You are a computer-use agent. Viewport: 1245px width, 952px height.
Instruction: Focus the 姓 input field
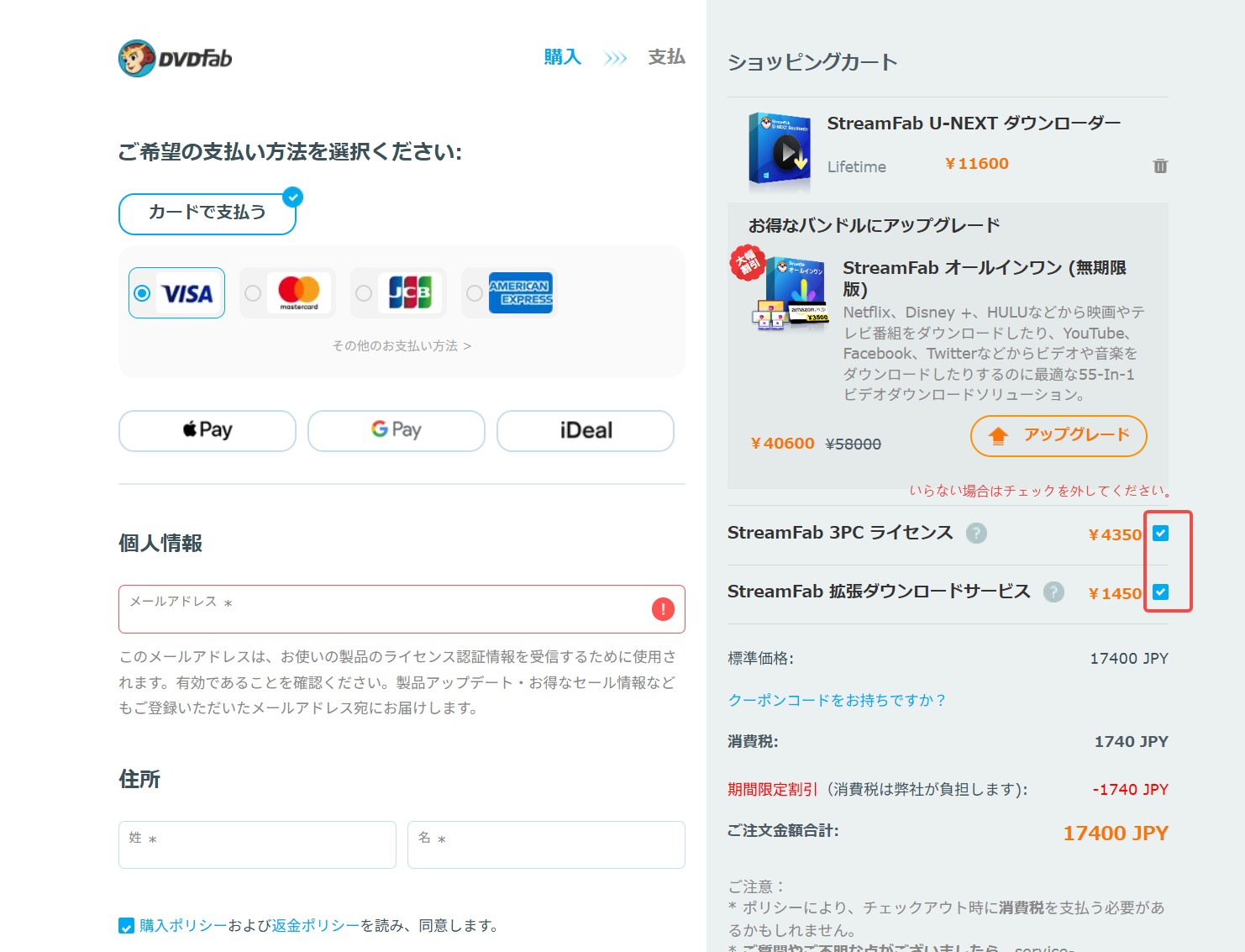click(257, 844)
